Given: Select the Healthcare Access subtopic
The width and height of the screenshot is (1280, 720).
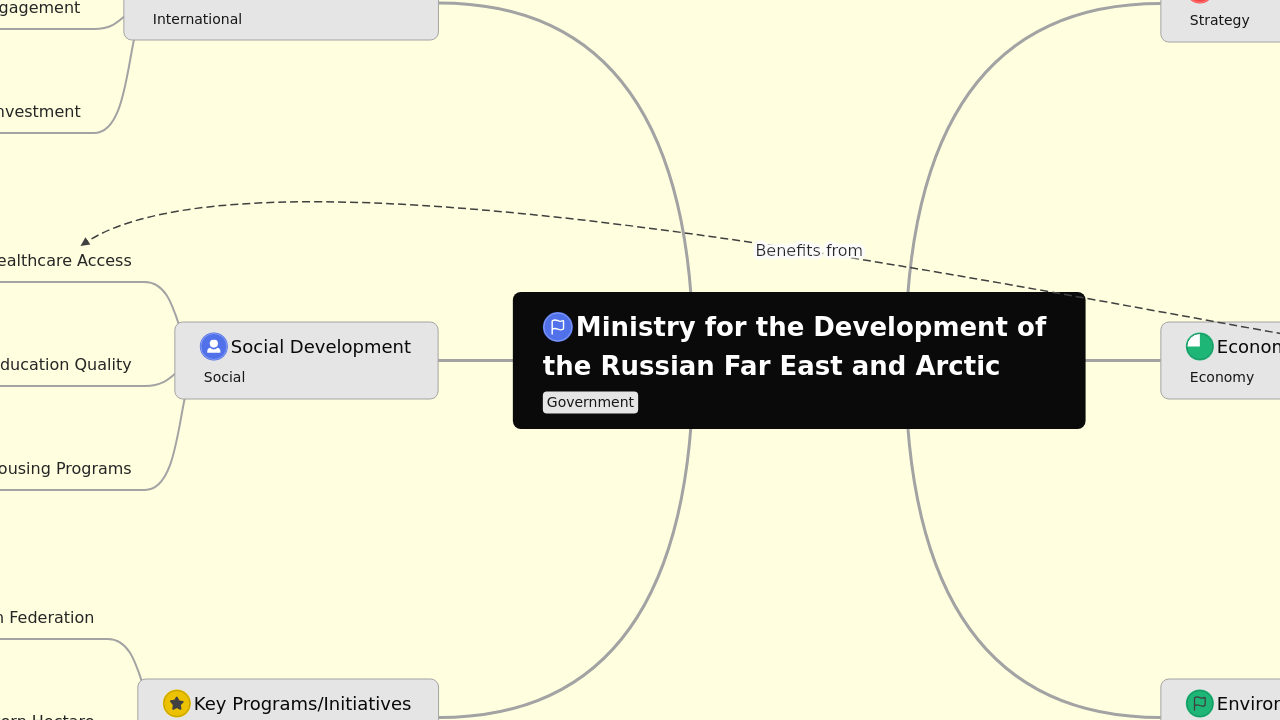Looking at the screenshot, I should (x=64, y=261).
